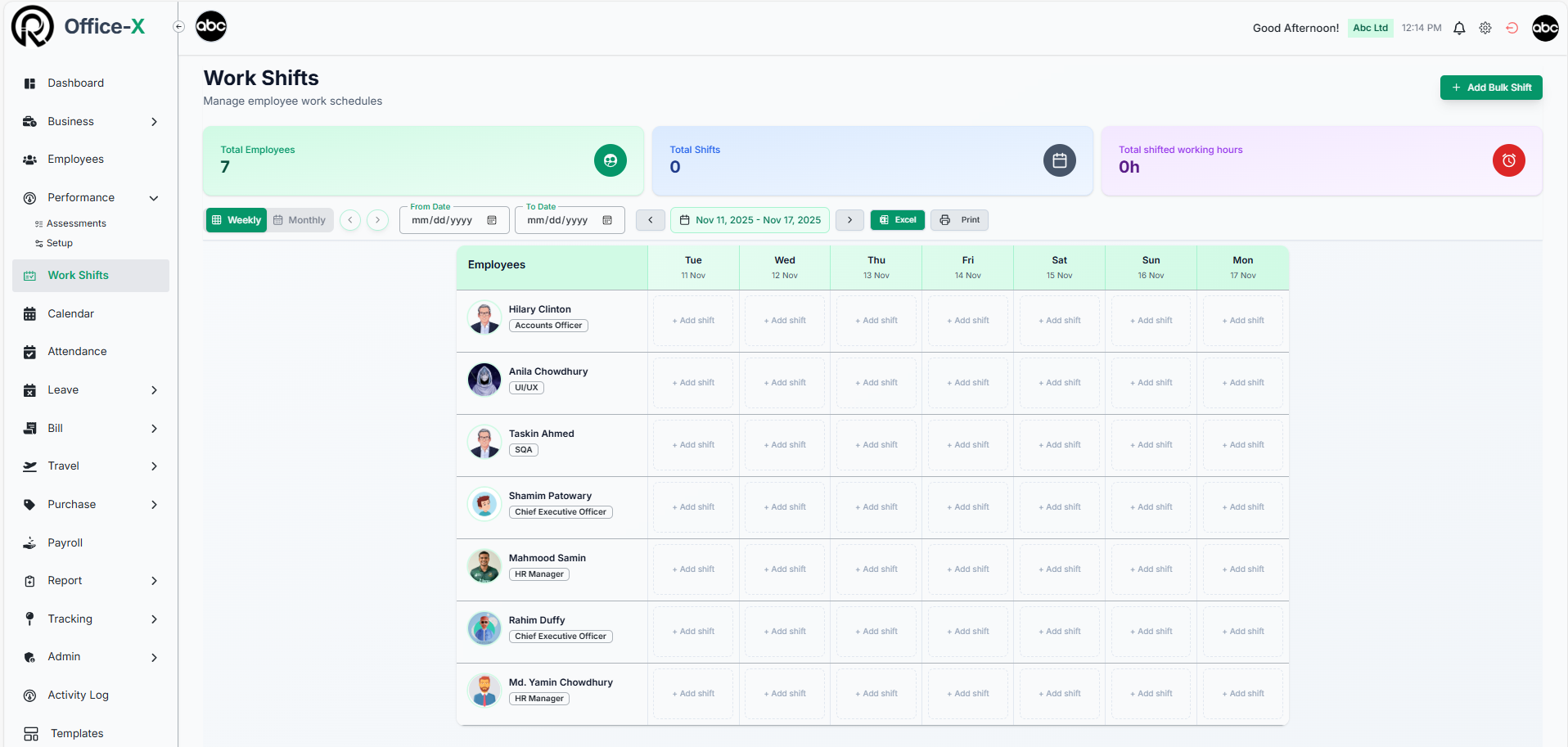
Task: Export shifts with the Excel button
Action: coord(898,220)
